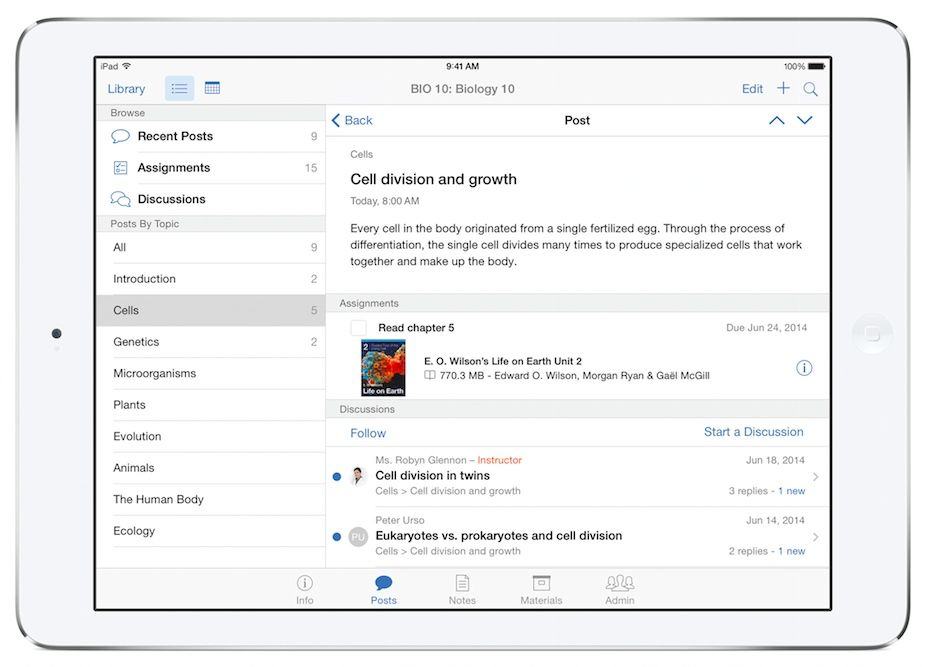The width and height of the screenshot is (926, 667).
Task: Tap Wi-Fi icon in status bar
Action: pyautogui.click(x=126, y=66)
